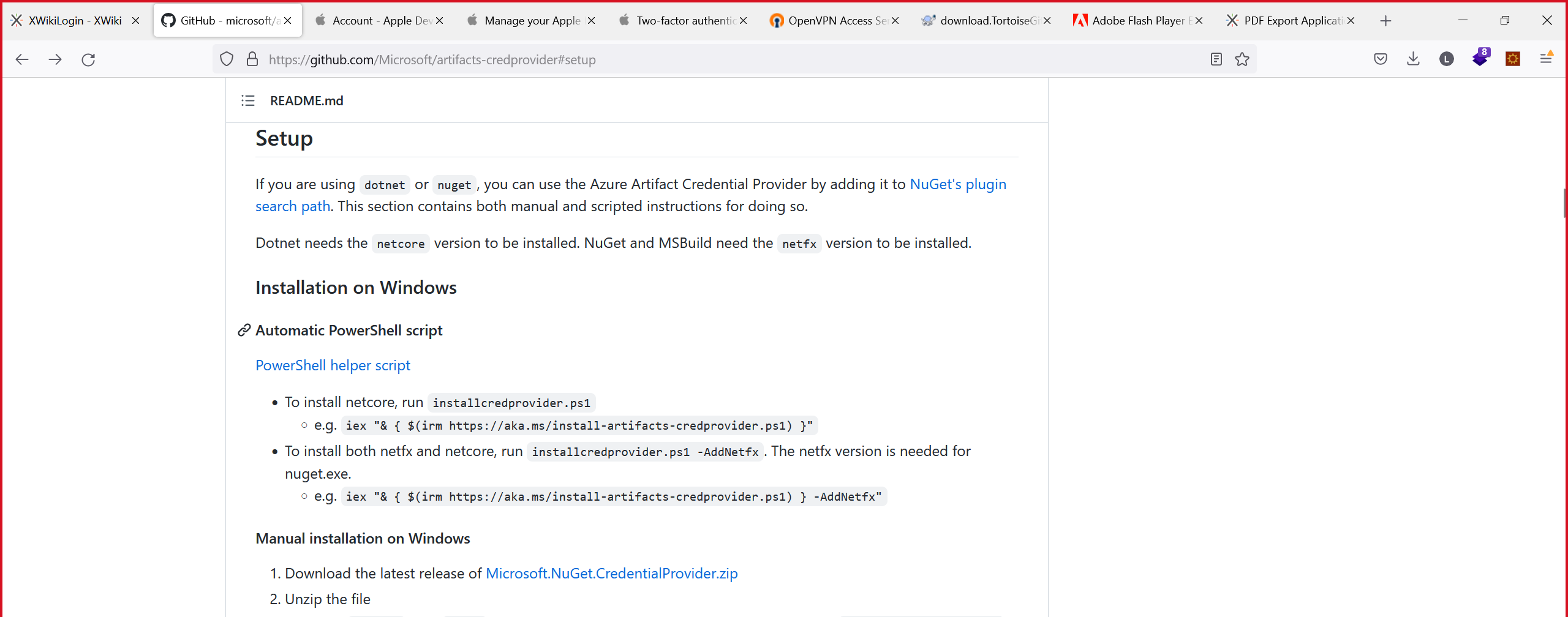Click the inline code 'dotnet'

pyautogui.click(x=385, y=185)
